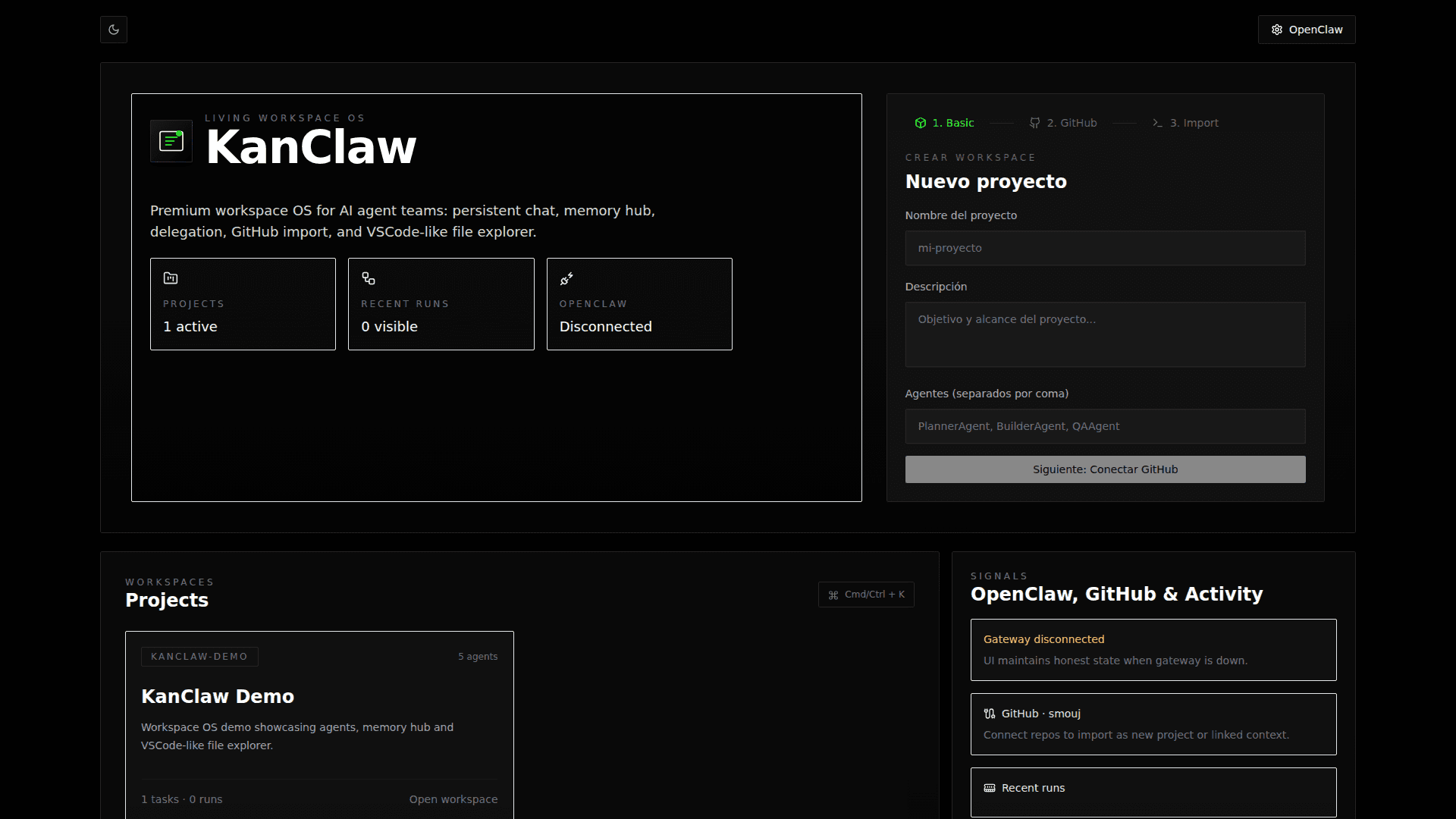
Task: Switch to the 3. Import wizard step
Action: [1194, 123]
